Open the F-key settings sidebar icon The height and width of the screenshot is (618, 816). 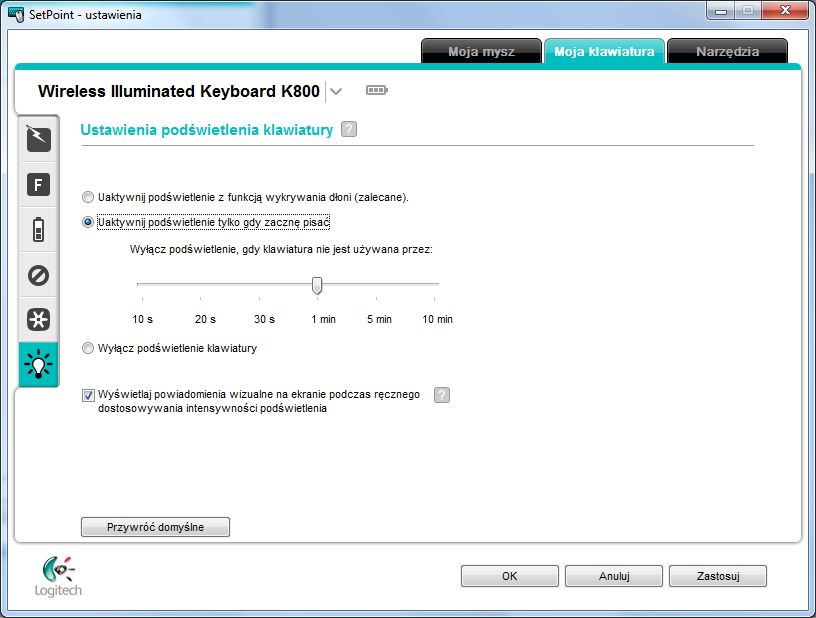pyautogui.click(x=39, y=185)
